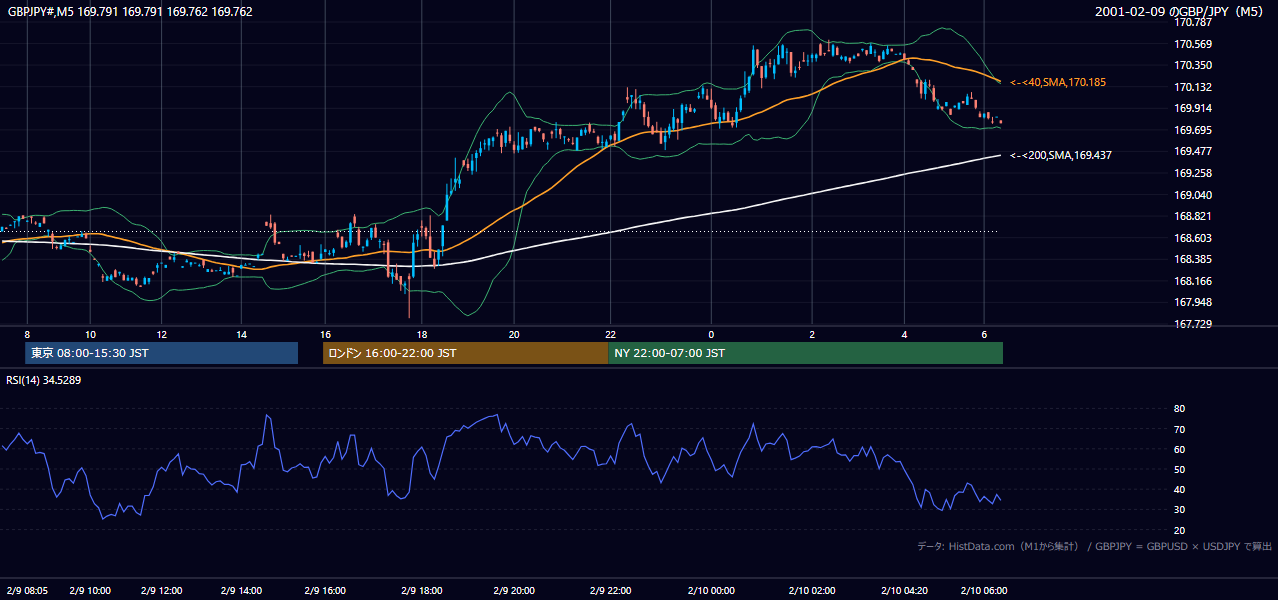The height and width of the screenshot is (600, 1278).
Task: Click the RSI 50 level label
Action: tap(1180, 469)
